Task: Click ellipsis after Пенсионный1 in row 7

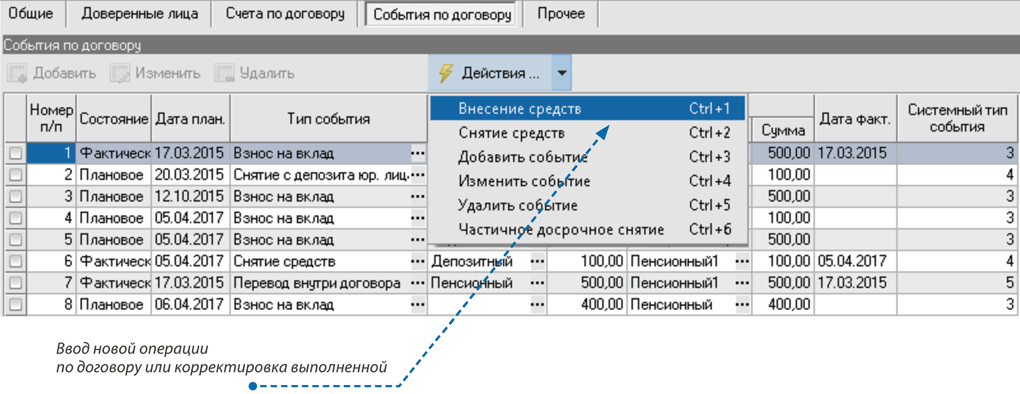Action: 743,283
